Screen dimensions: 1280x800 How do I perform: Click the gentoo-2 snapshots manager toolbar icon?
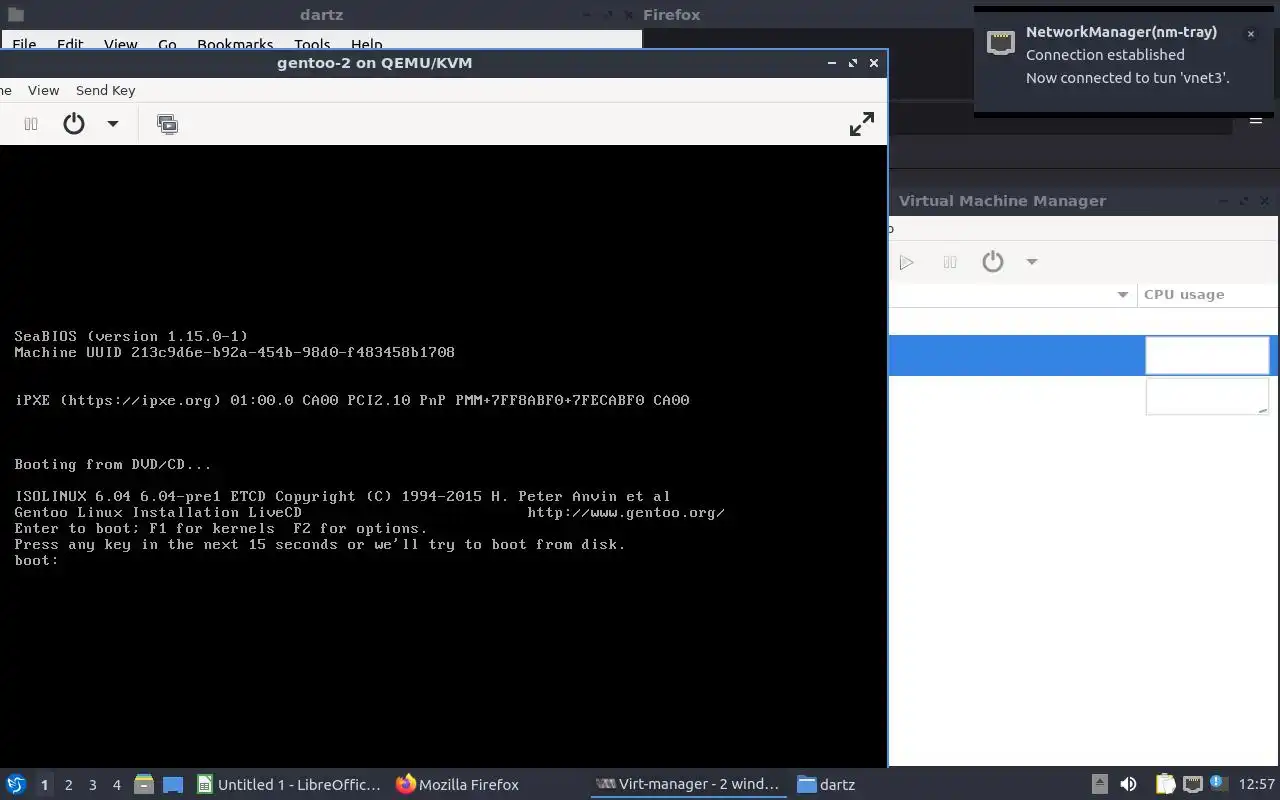coord(167,124)
